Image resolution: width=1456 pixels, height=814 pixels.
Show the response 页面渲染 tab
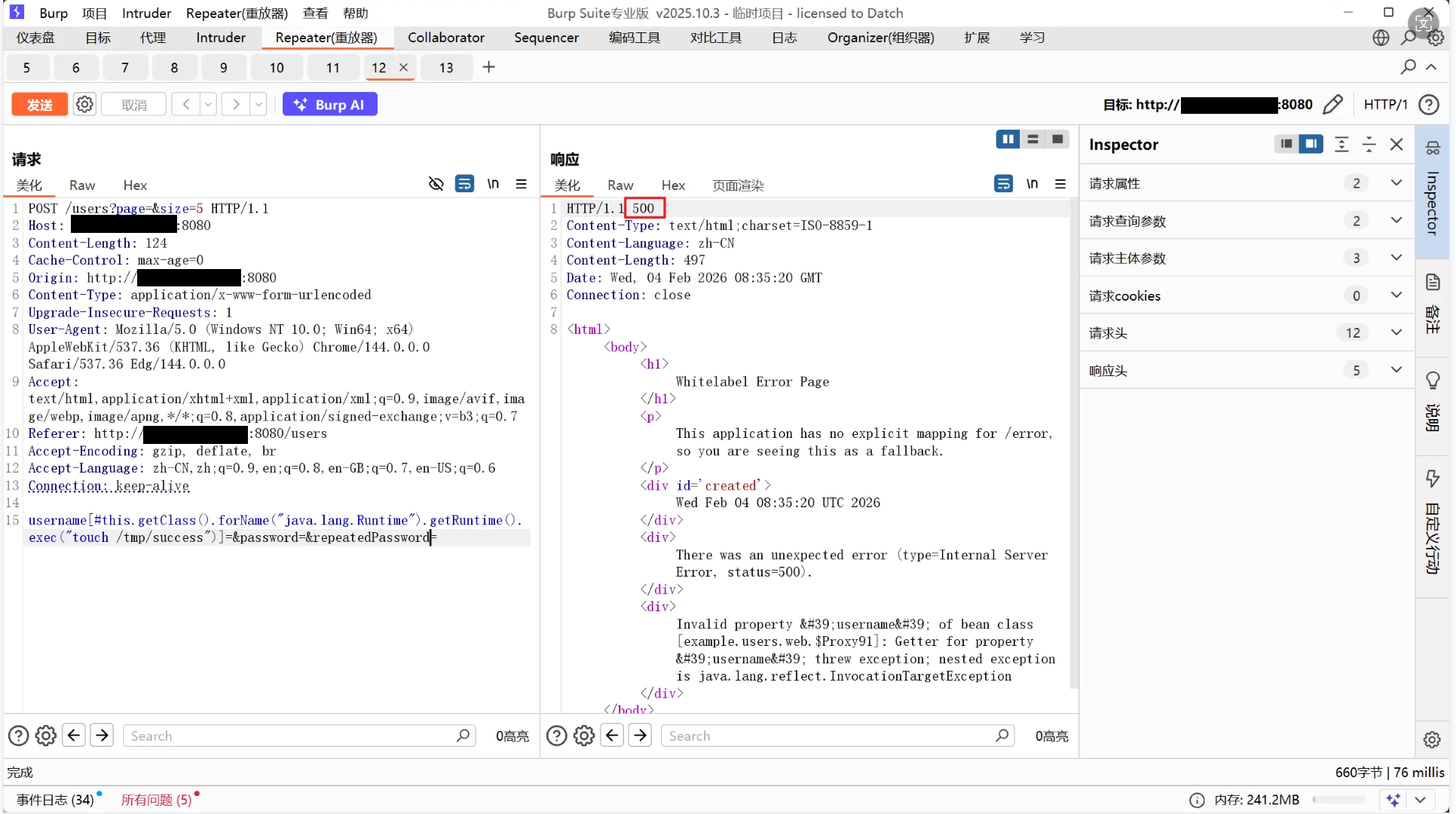738,185
